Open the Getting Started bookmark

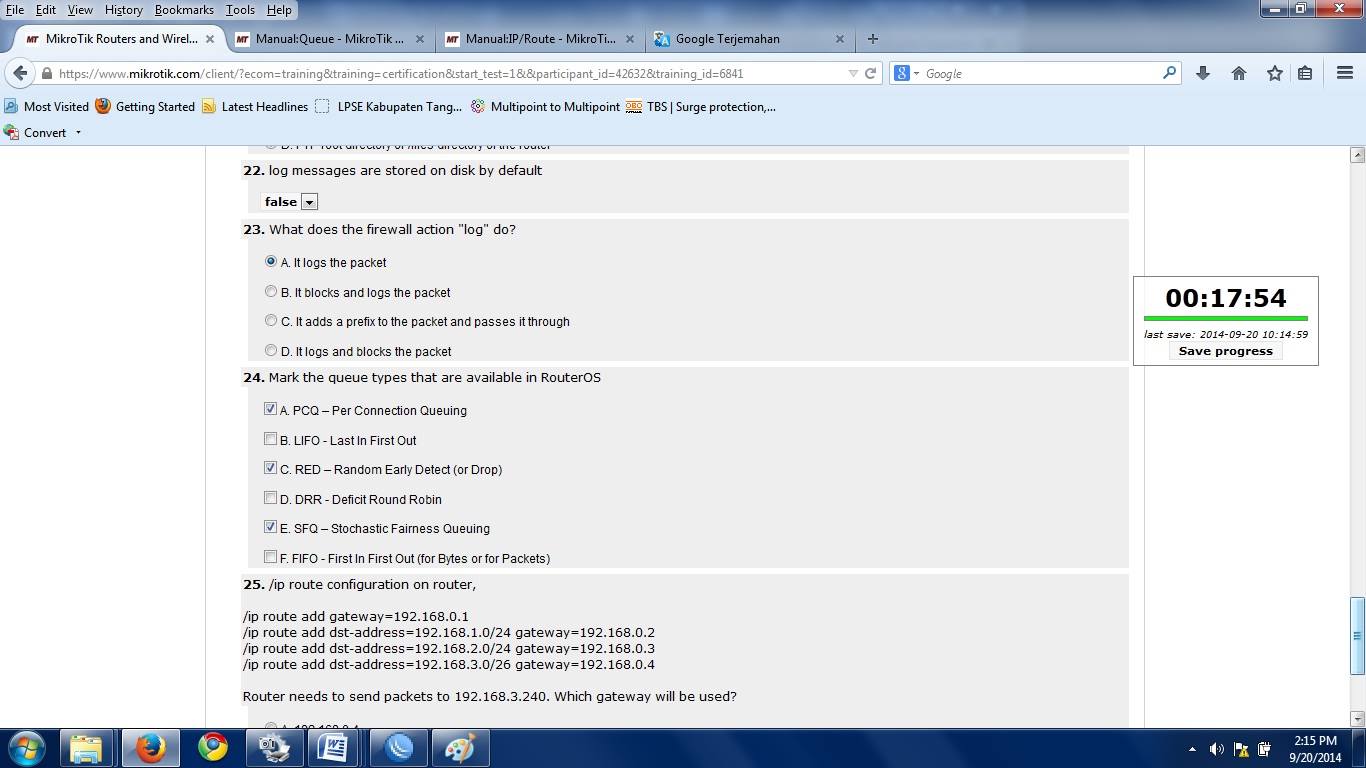(x=145, y=107)
